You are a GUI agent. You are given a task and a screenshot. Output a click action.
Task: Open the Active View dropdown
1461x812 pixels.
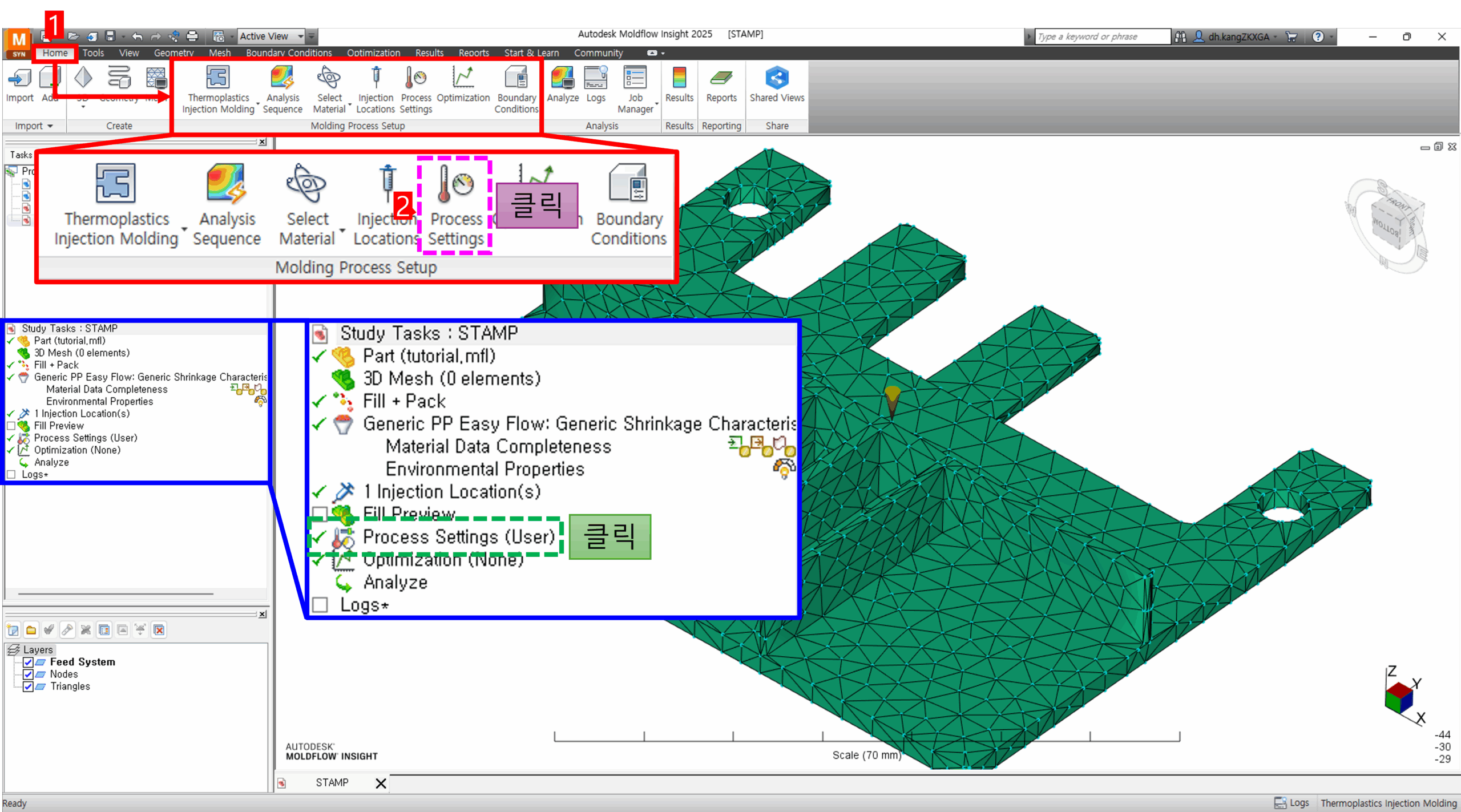point(300,36)
